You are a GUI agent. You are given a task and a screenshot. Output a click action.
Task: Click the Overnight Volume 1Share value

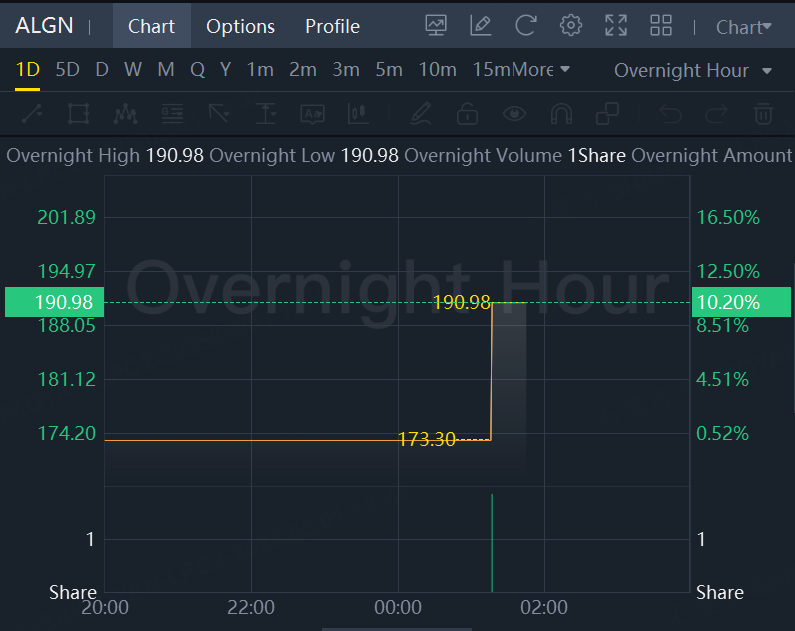point(596,156)
